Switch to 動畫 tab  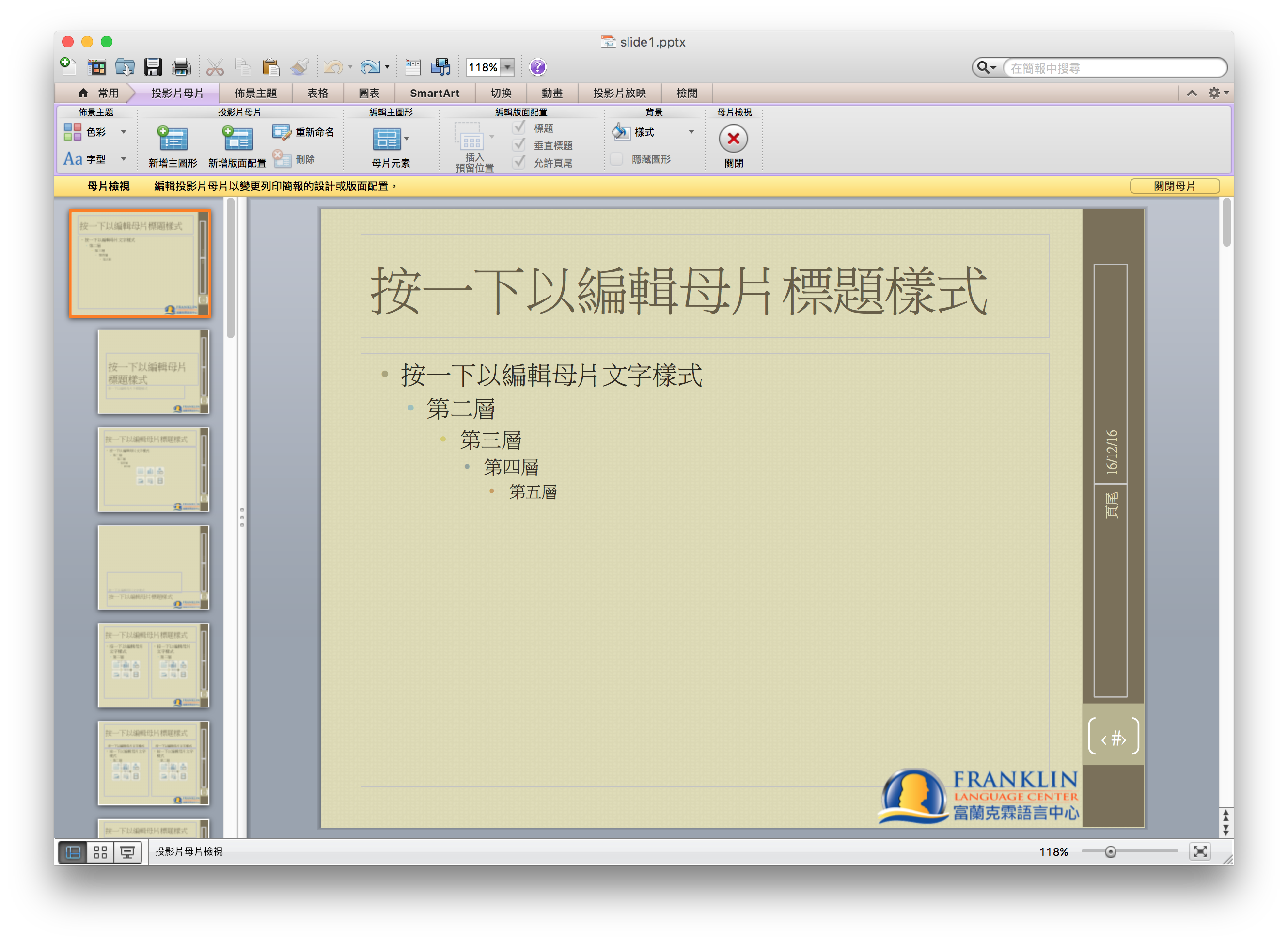tap(552, 93)
